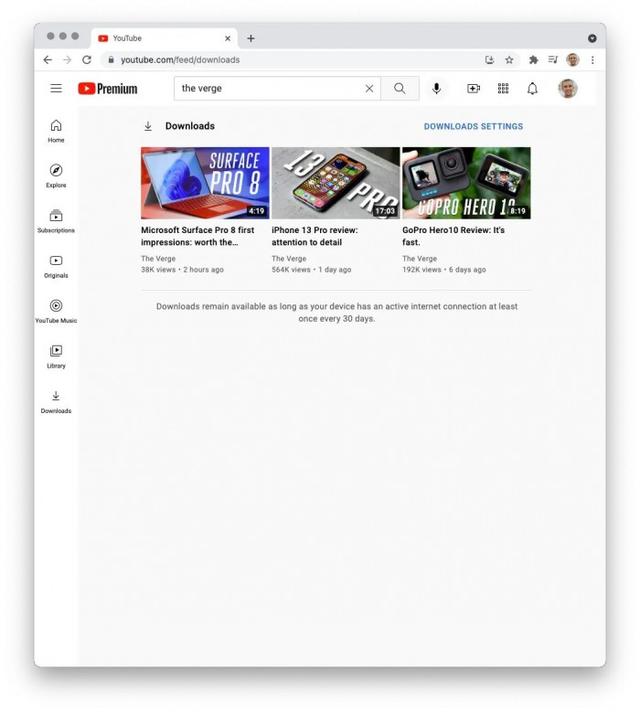Start voice search with microphone
This screenshot has width=640, height=712.
[x=436, y=88]
